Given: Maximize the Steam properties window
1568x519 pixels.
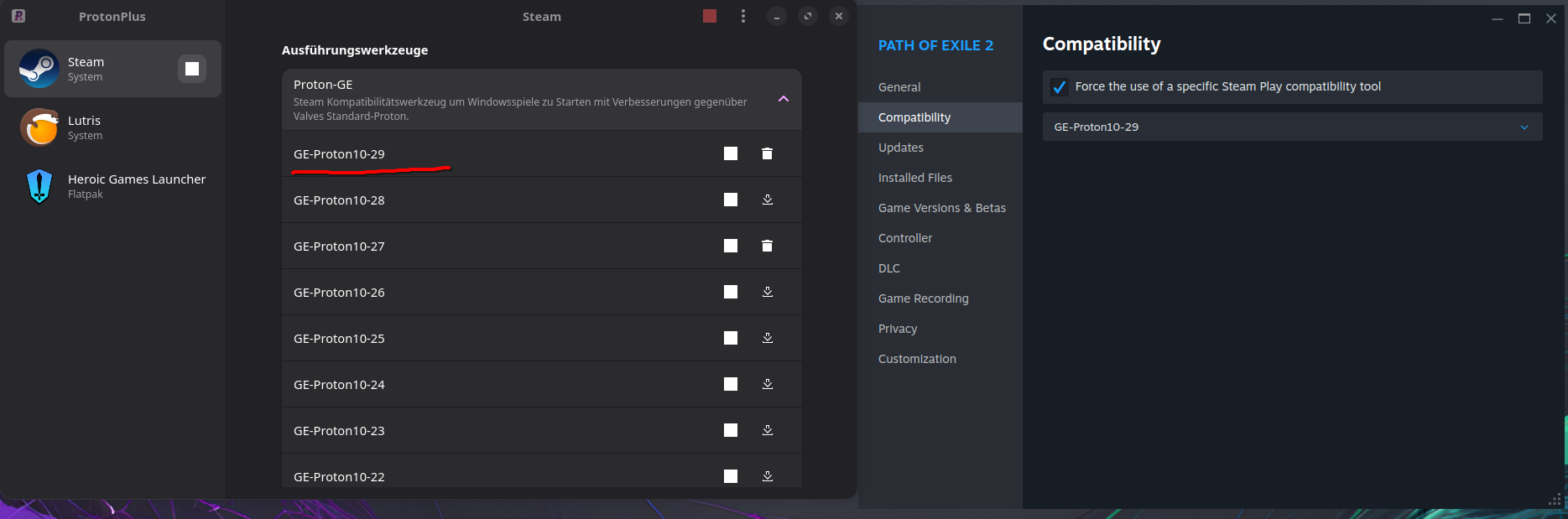Looking at the screenshot, I should coord(1524,18).
